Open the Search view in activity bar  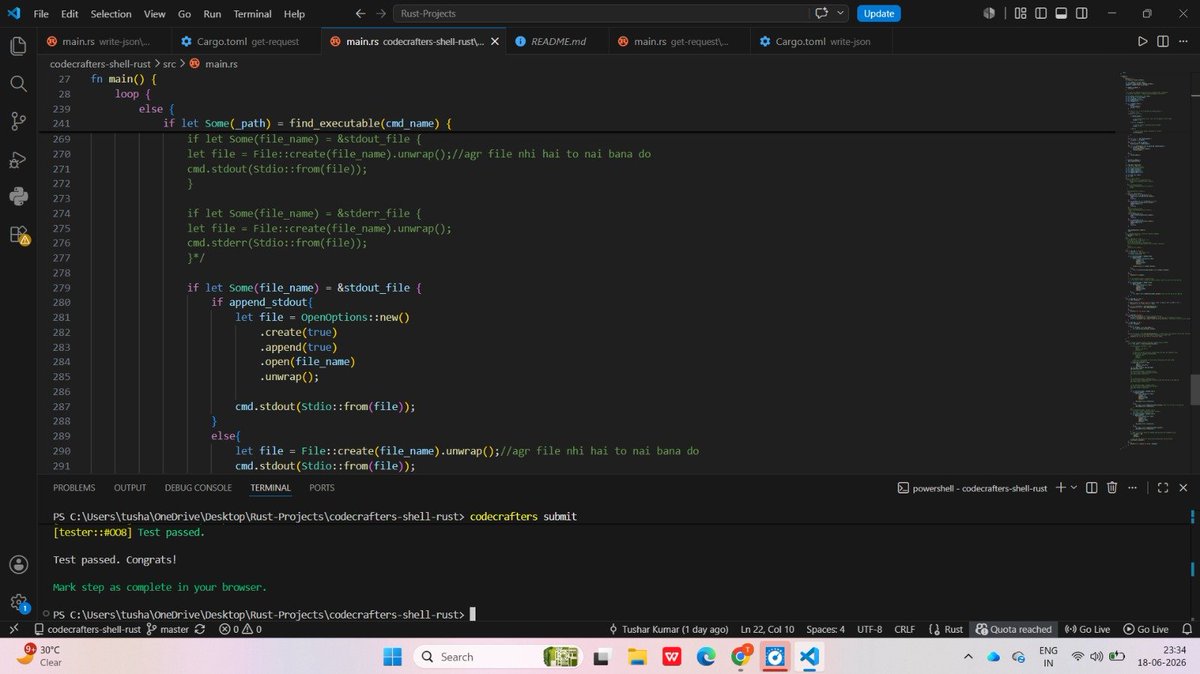[x=18, y=84]
